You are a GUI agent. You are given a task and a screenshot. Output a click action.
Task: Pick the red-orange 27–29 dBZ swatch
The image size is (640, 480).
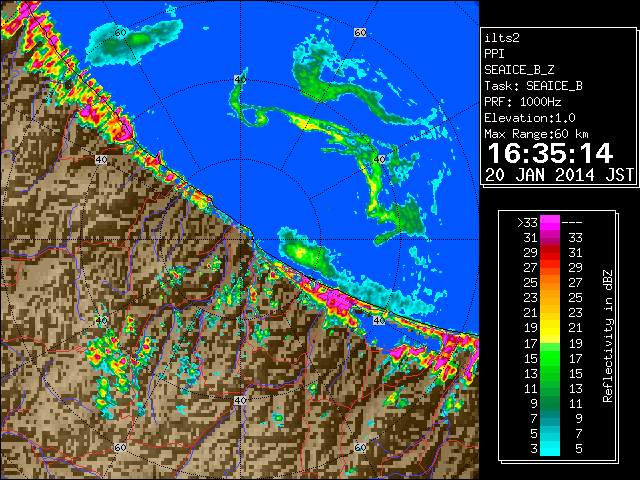(550, 268)
